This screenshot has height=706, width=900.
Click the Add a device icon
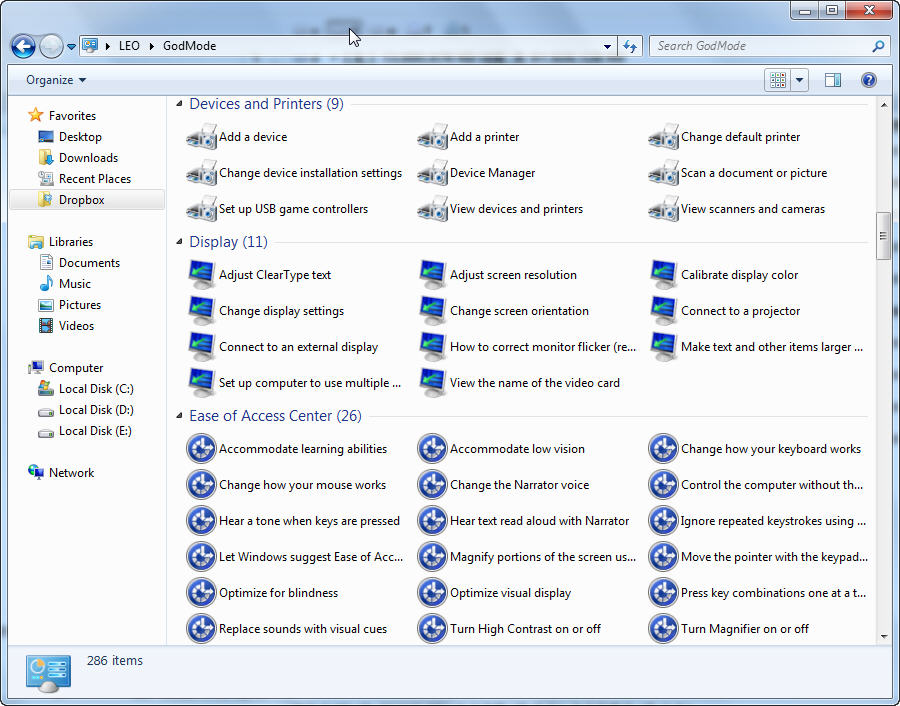click(201, 137)
